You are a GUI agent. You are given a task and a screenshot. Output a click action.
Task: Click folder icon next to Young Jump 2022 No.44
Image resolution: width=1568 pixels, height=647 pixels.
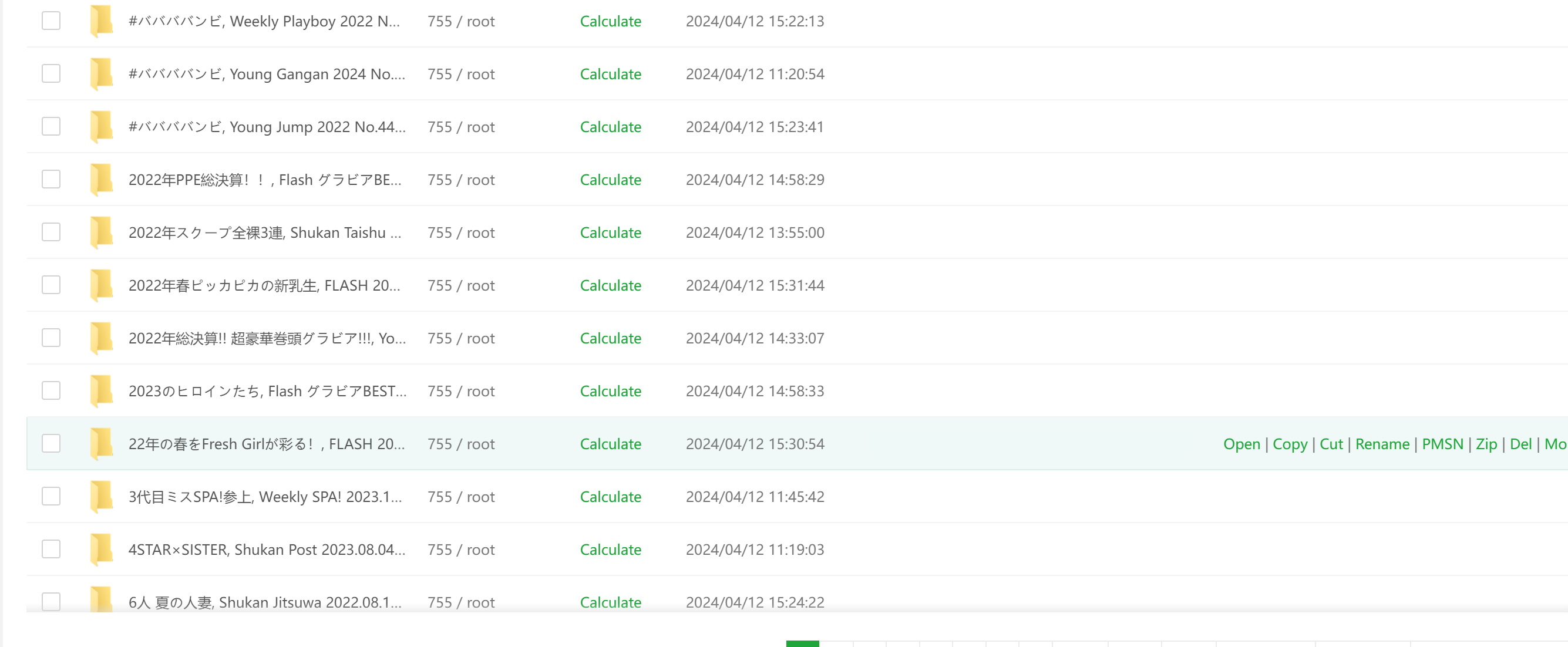pos(101,127)
